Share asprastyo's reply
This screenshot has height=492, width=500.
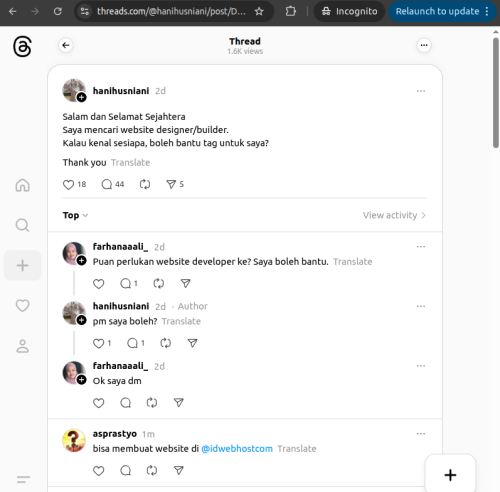pos(179,471)
